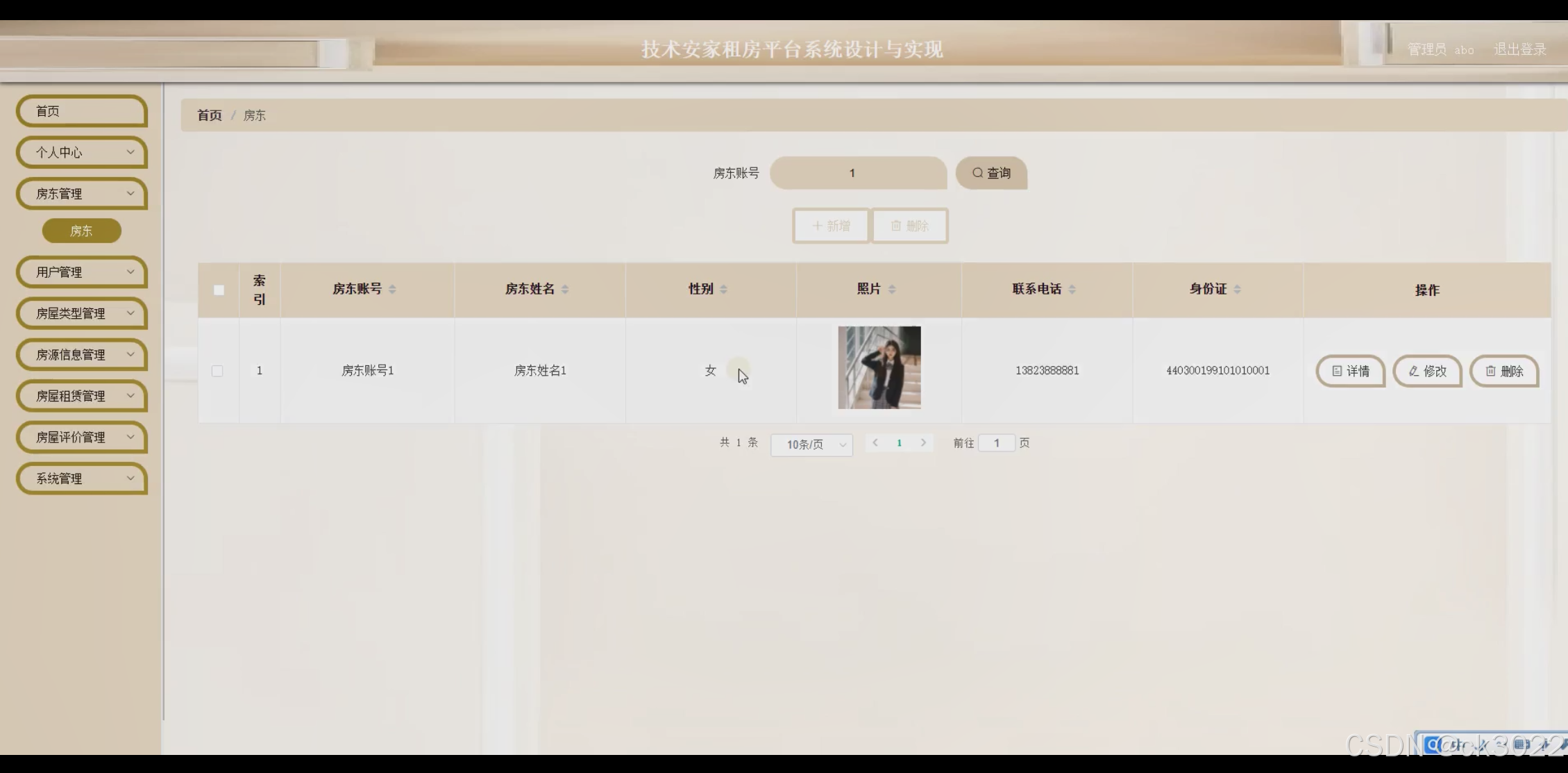This screenshot has width=1568, height=773.
Task: Toggle the select-all header checkbox
Action: coord(219,290)
